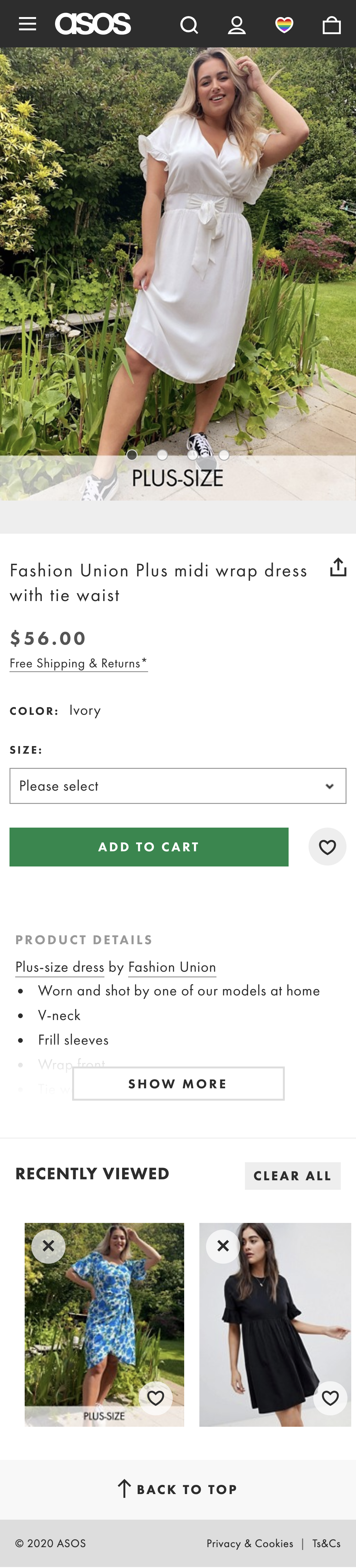Expand the Plus-size dress link details
Image resolution: width=356 pixels, height=1568 pixels.
click(59, 967)
